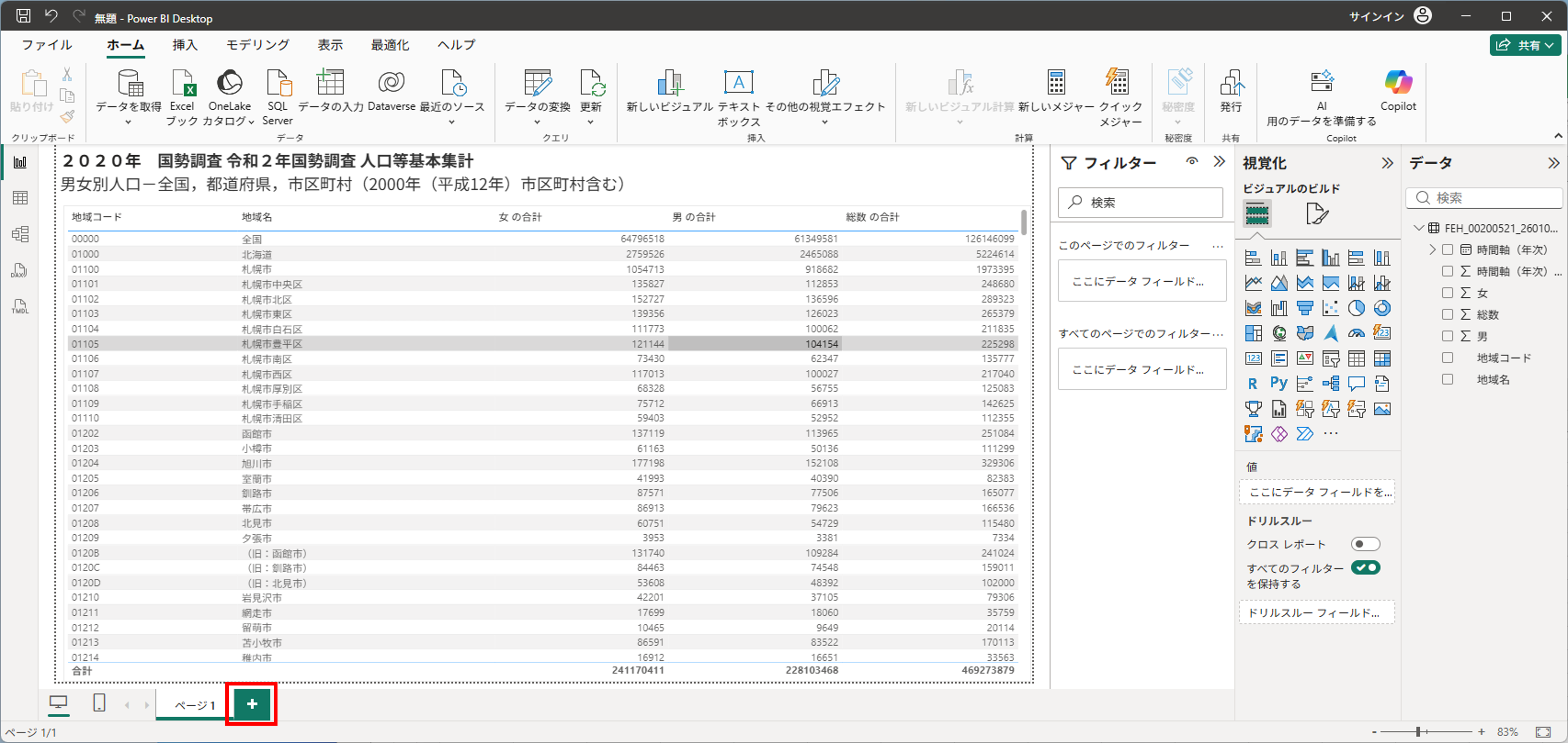Switch to mobile layout icon

pos(99,703)
